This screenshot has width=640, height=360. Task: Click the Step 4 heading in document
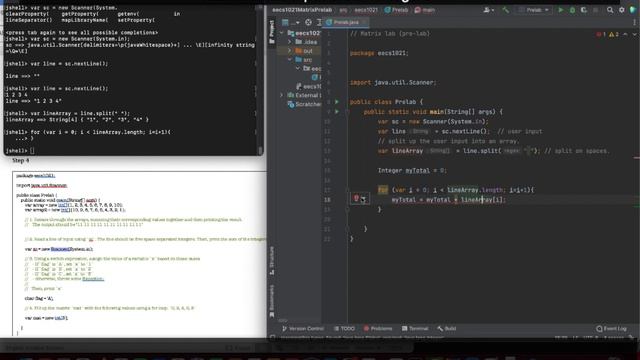20,160
